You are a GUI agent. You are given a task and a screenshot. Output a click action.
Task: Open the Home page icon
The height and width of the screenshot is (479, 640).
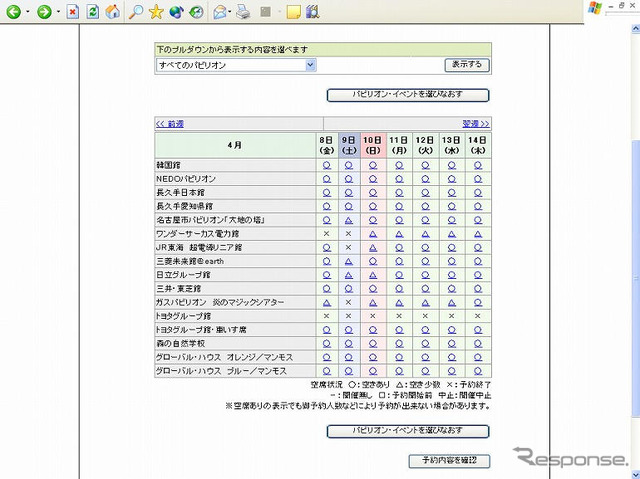[x=113, y=12]
